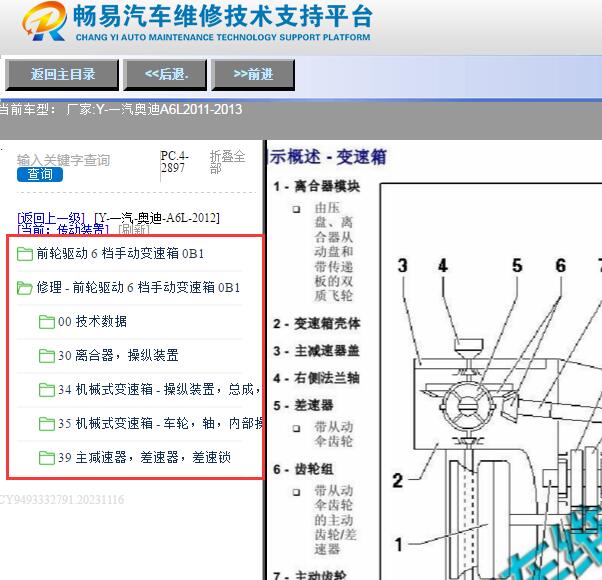Click folder icon beside 前轮驱动 6 档手动变速箱 0B1
Image resolution: width=602 pixels, height=580 pixels.
(x=25, y=254)
